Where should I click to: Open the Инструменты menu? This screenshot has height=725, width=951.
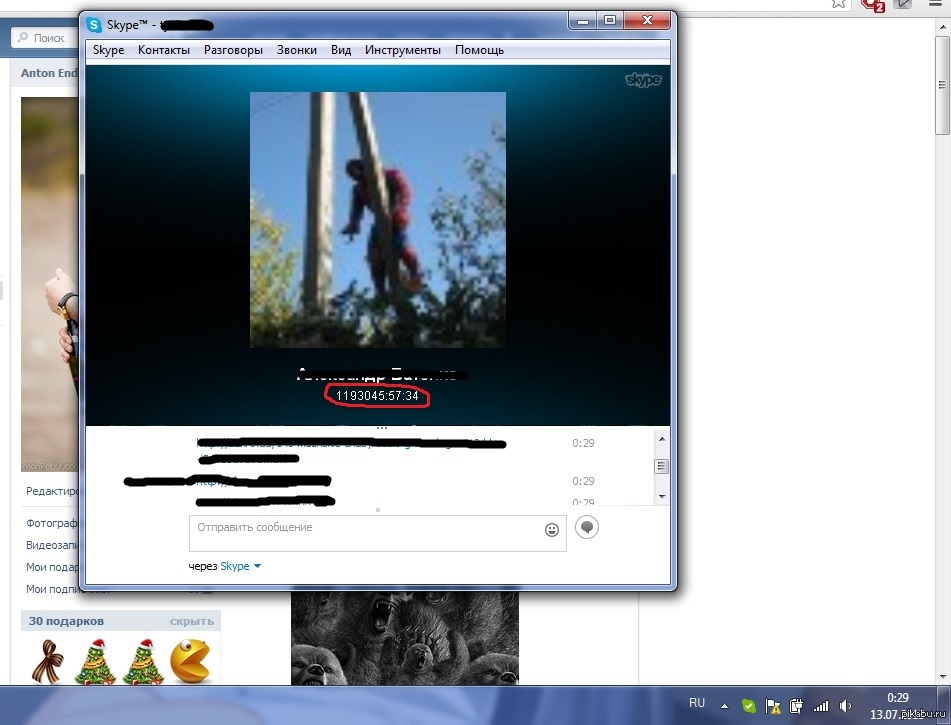click(x=402, y=50)
